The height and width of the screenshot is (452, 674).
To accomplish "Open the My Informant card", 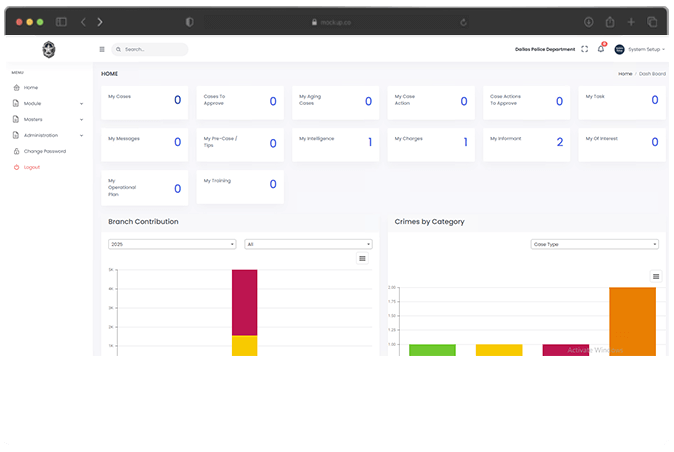I will pos(528,143).
